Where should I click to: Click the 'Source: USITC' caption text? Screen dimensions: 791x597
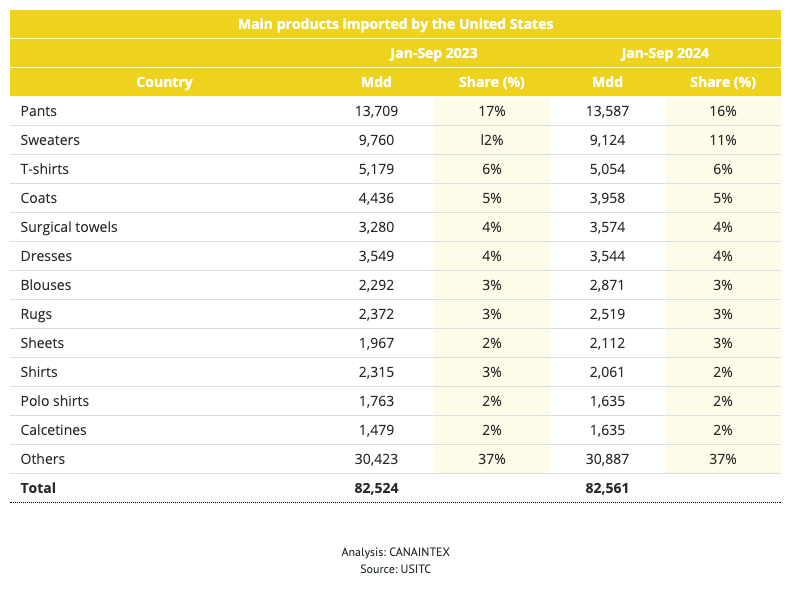click(396, 569)
